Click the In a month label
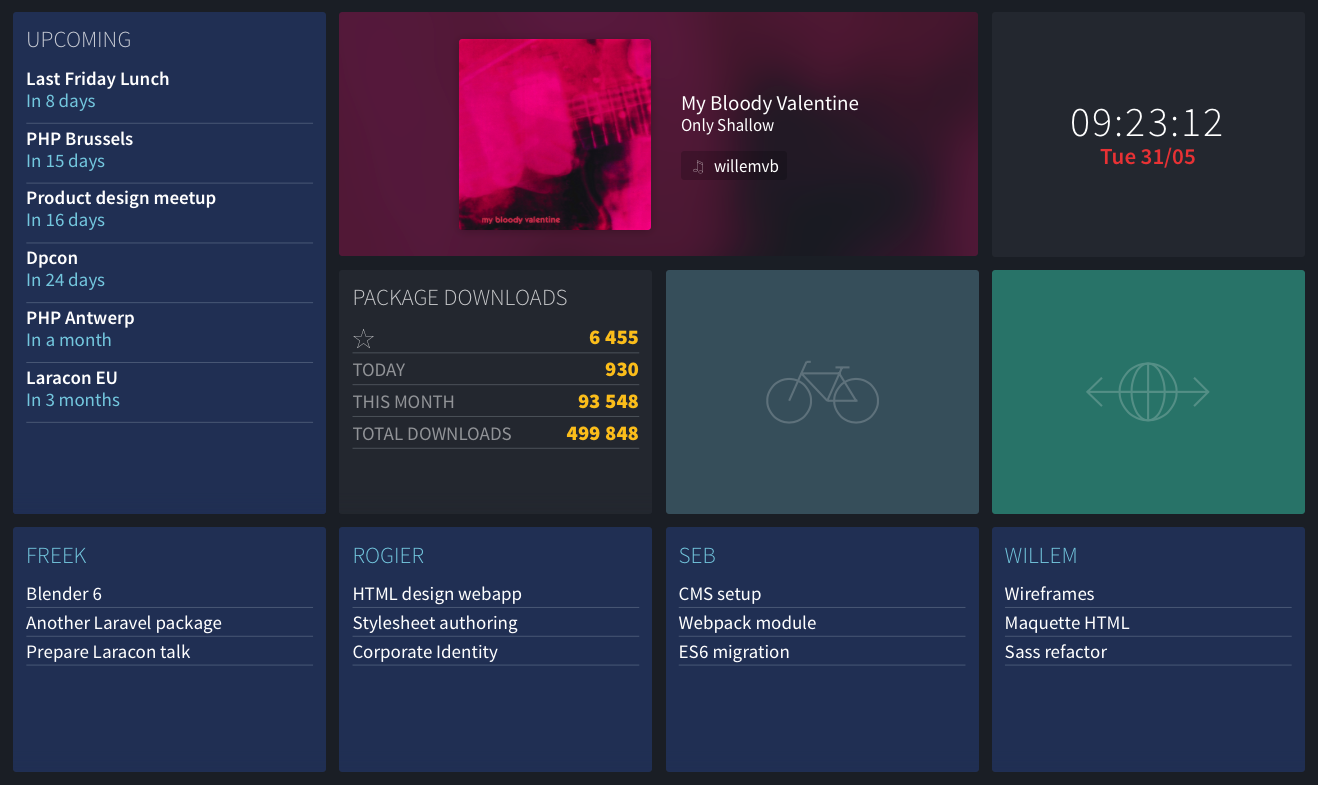Image resolution: width=1318 pixels, height=785 pixels. [x=69, y=340]
